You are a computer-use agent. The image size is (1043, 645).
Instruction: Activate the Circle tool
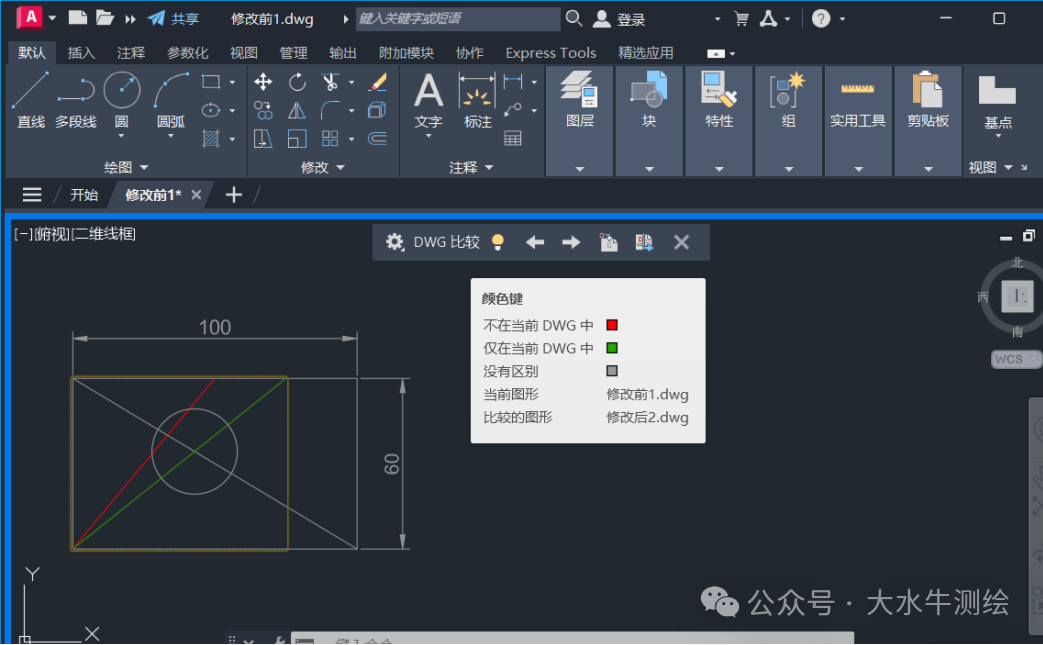(120, 88)
